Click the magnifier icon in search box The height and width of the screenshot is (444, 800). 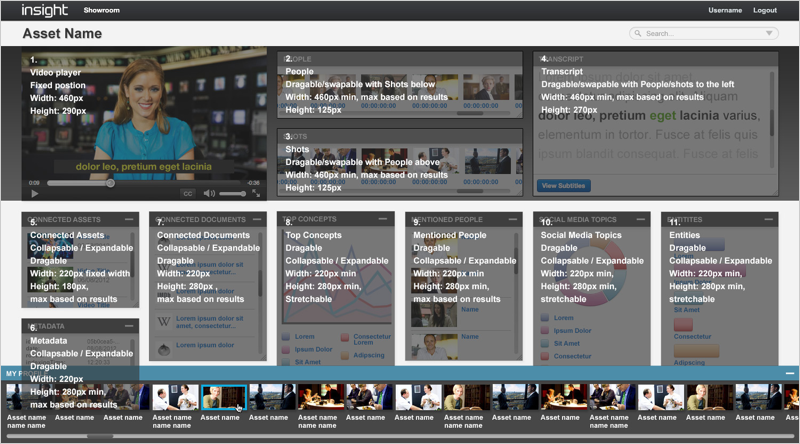(638, 33)
